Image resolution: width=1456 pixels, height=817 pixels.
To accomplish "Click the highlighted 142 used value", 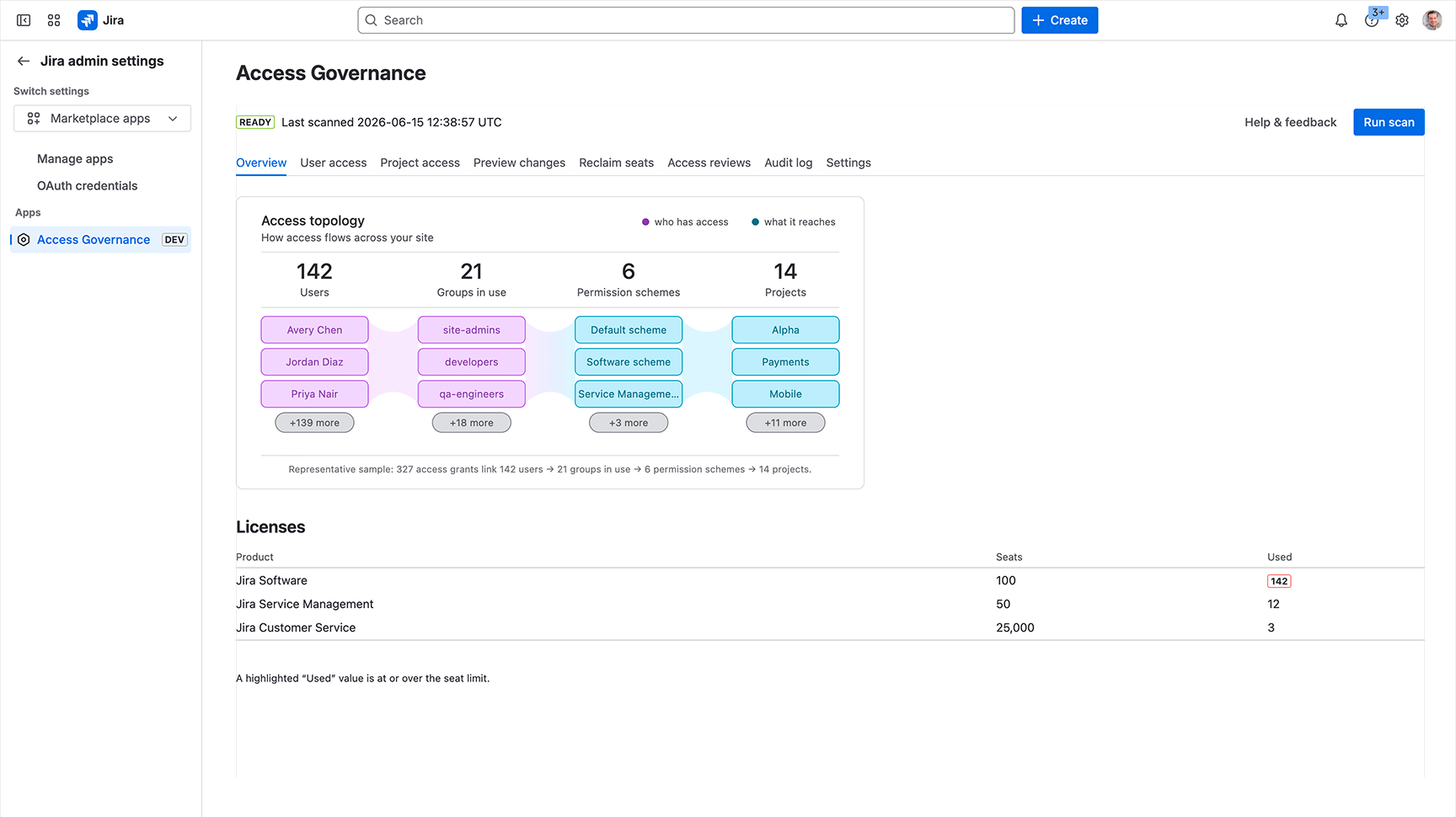I will coord(1279,581).
